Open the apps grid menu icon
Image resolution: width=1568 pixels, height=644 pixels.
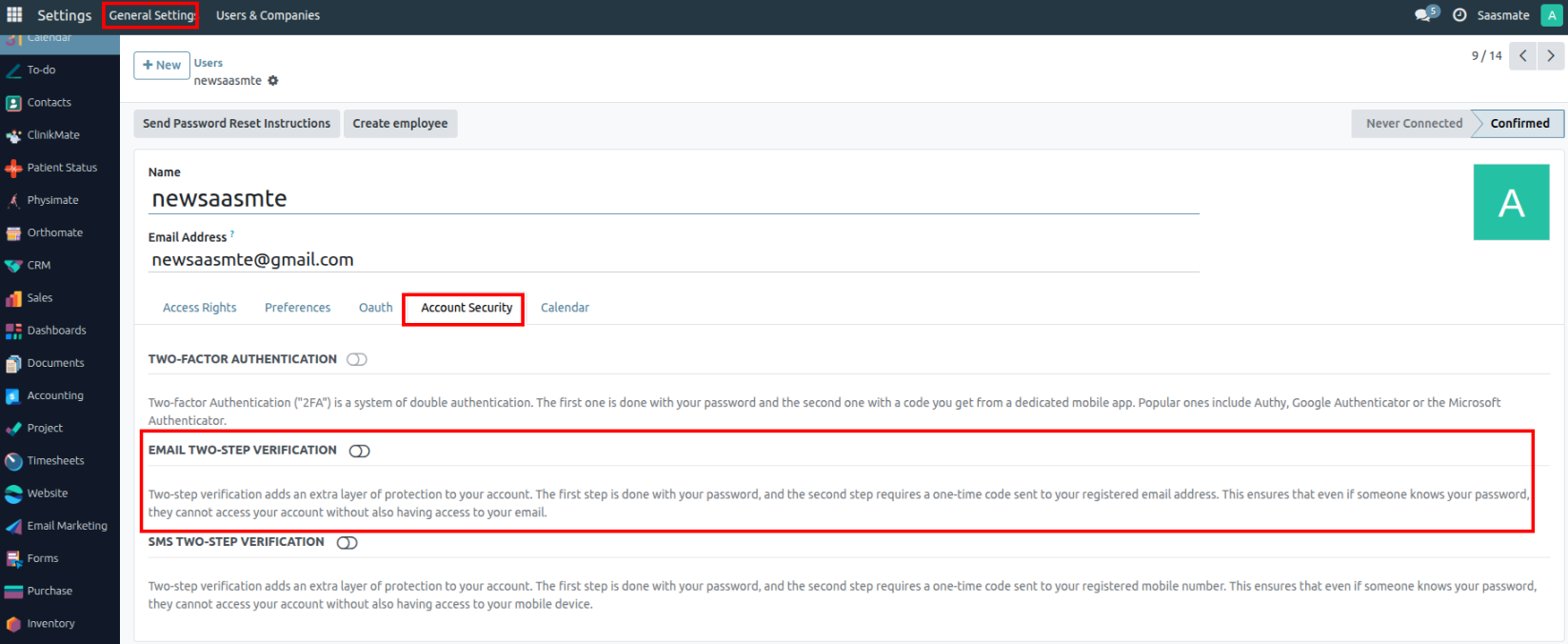pos(14,15)
